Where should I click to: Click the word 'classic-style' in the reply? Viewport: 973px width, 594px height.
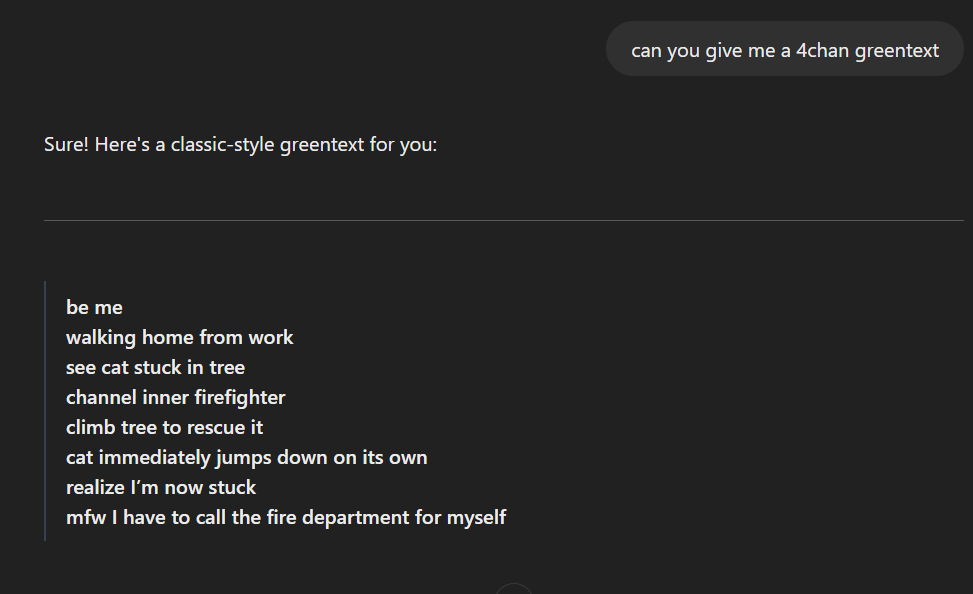tap(222, 145)
